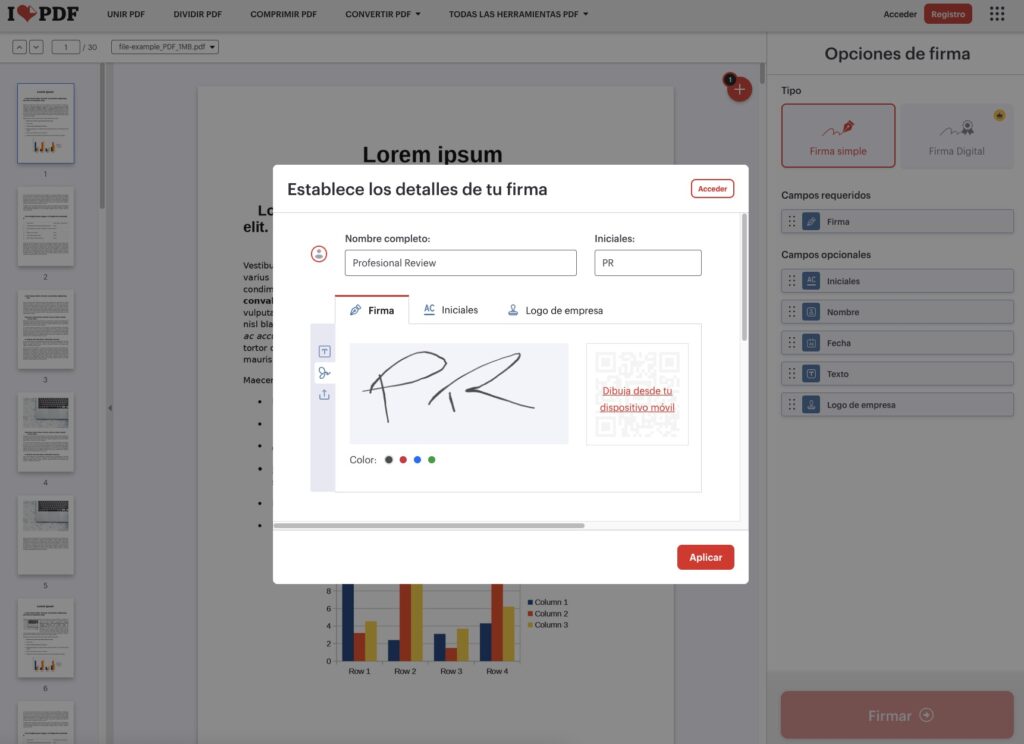This screenshot has width=1024, height=744.
Task: Click the Firma field pen icon in sidebar
Action: (810, 221)
